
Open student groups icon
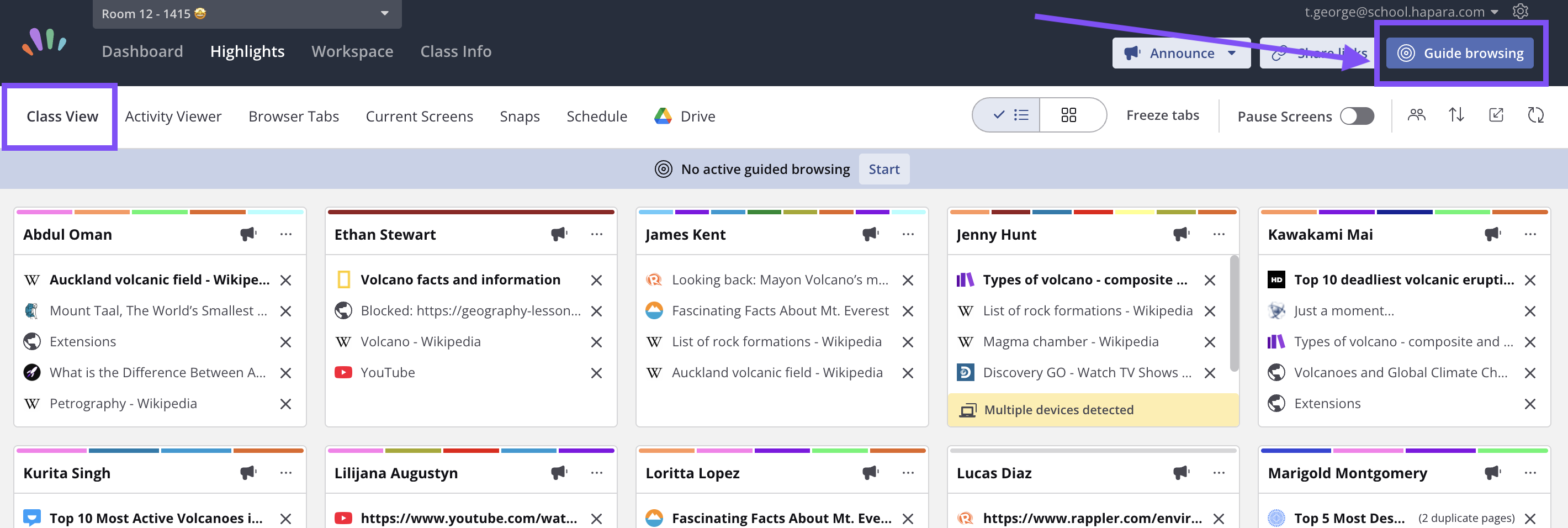coord(1416,115)
